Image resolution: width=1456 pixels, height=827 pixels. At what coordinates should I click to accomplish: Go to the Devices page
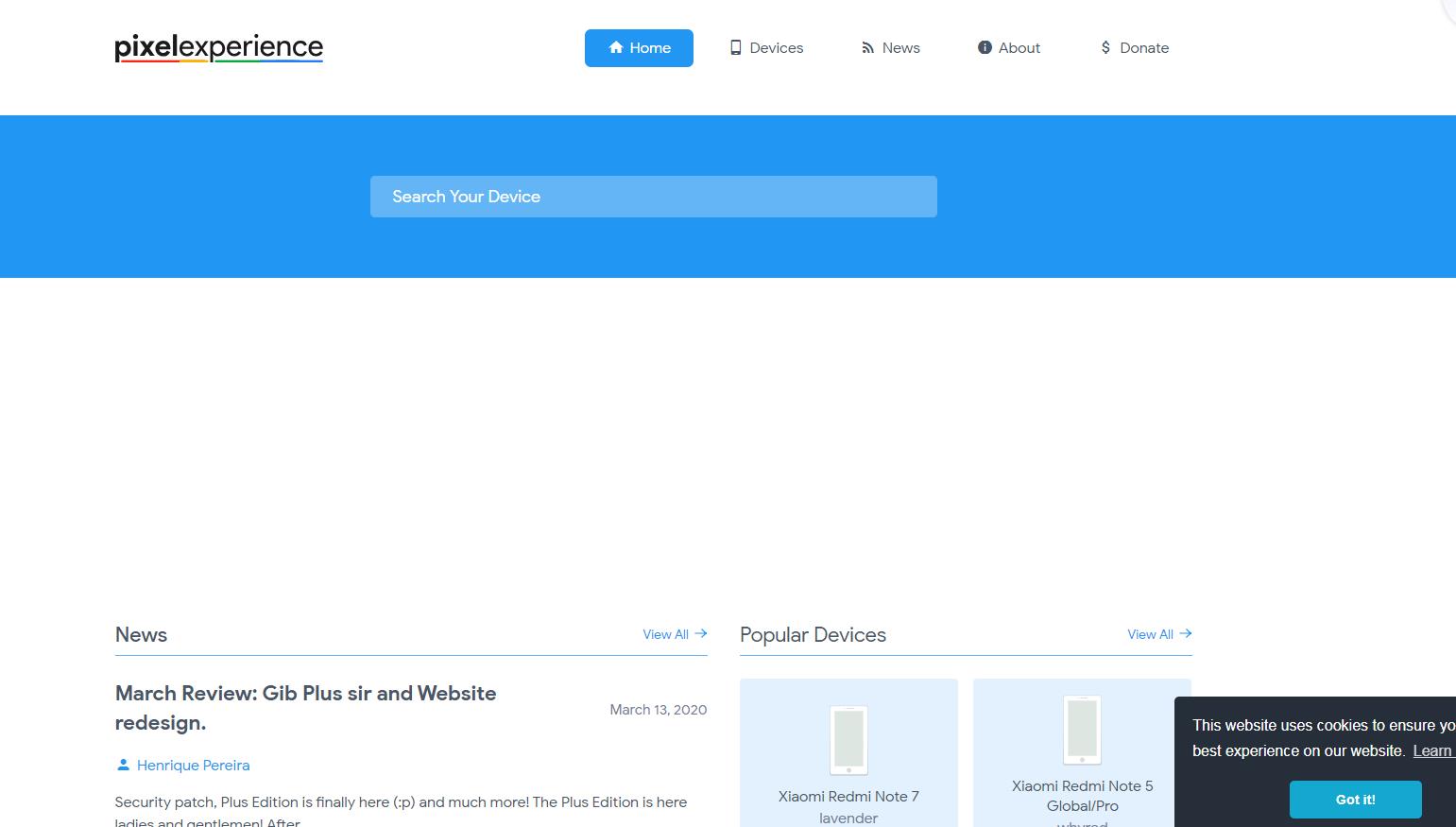pos(766,48)
